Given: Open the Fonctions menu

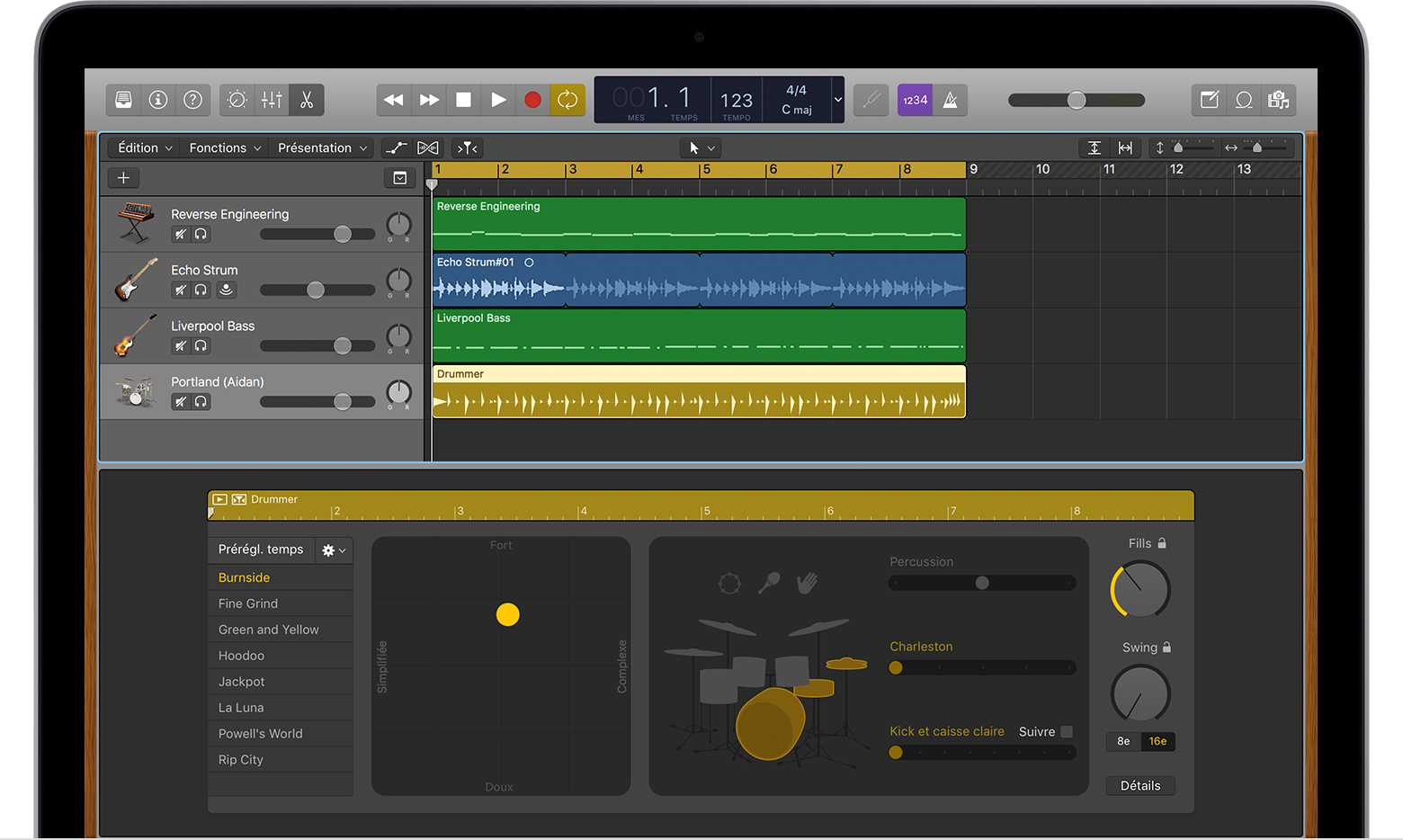Looking at the screenshot, I should [x=224, y=148].
